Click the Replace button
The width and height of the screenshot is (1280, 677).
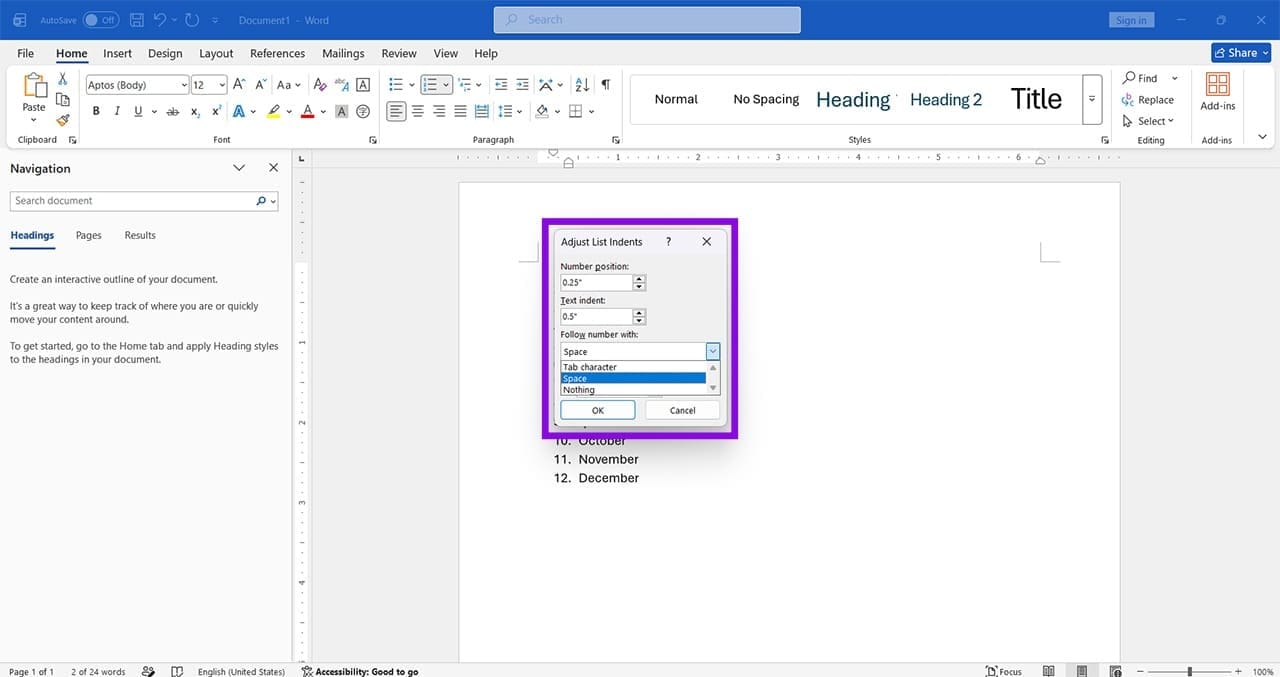(1148, 100)
